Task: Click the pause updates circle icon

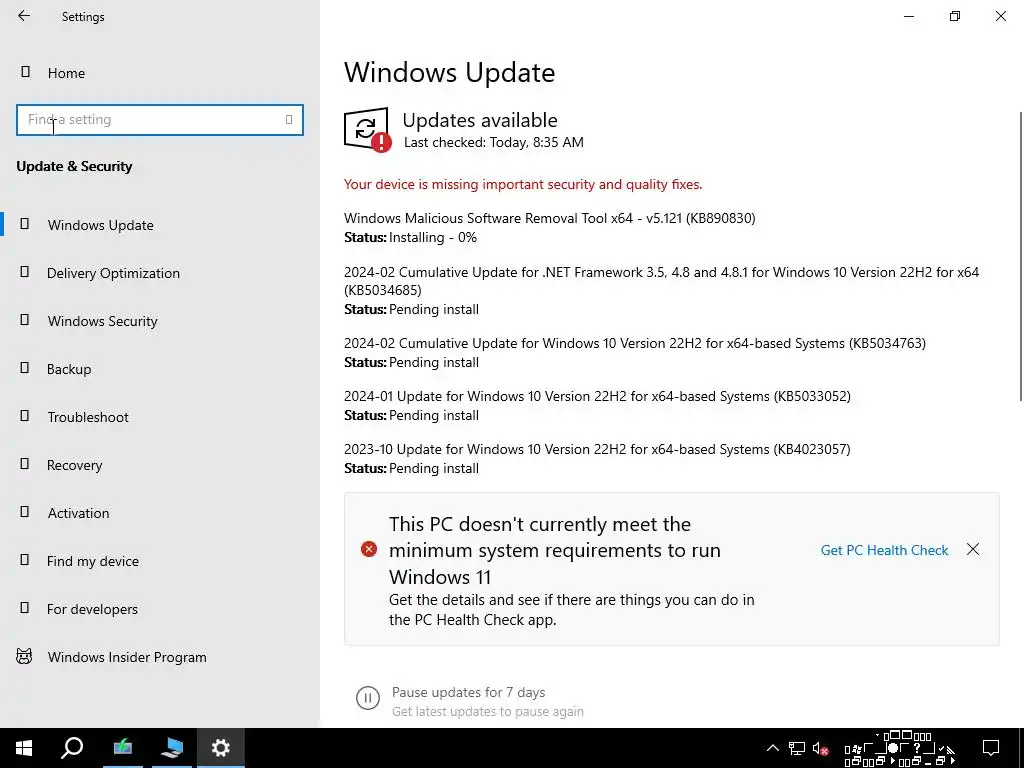Action: pos(368,698)
